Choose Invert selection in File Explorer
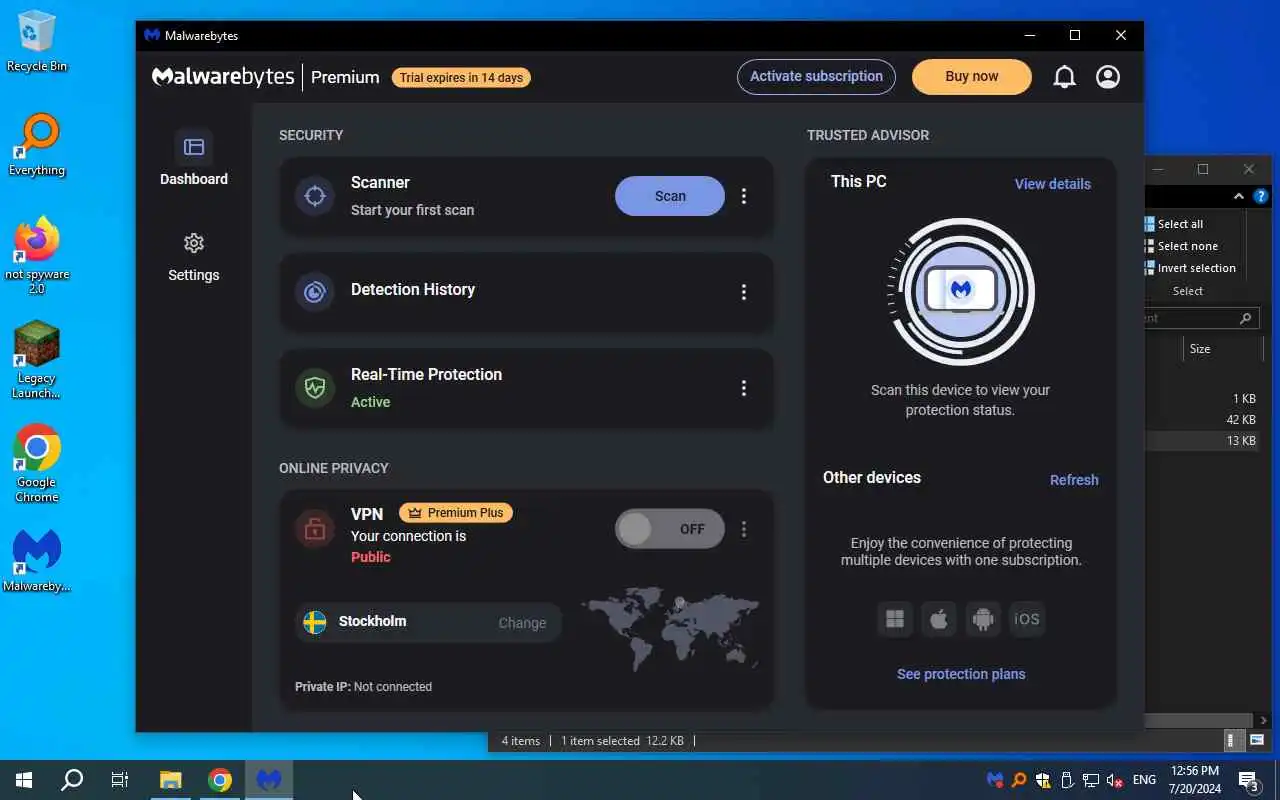 coord(1190,268)
